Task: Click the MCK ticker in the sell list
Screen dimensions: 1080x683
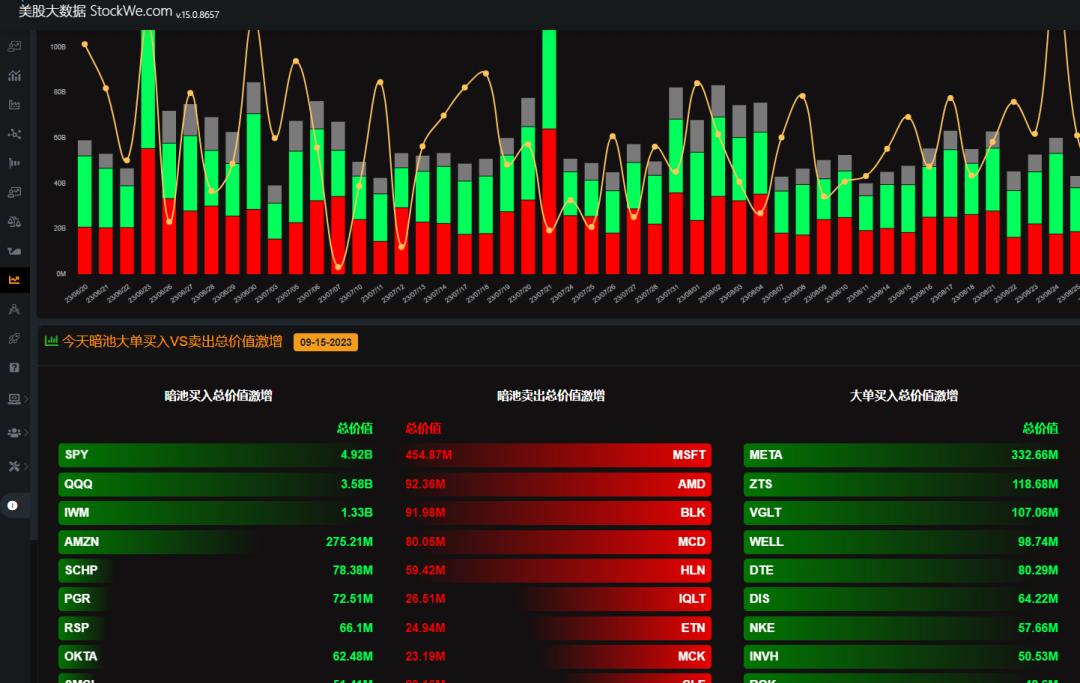Action: [x=692, y=657]
